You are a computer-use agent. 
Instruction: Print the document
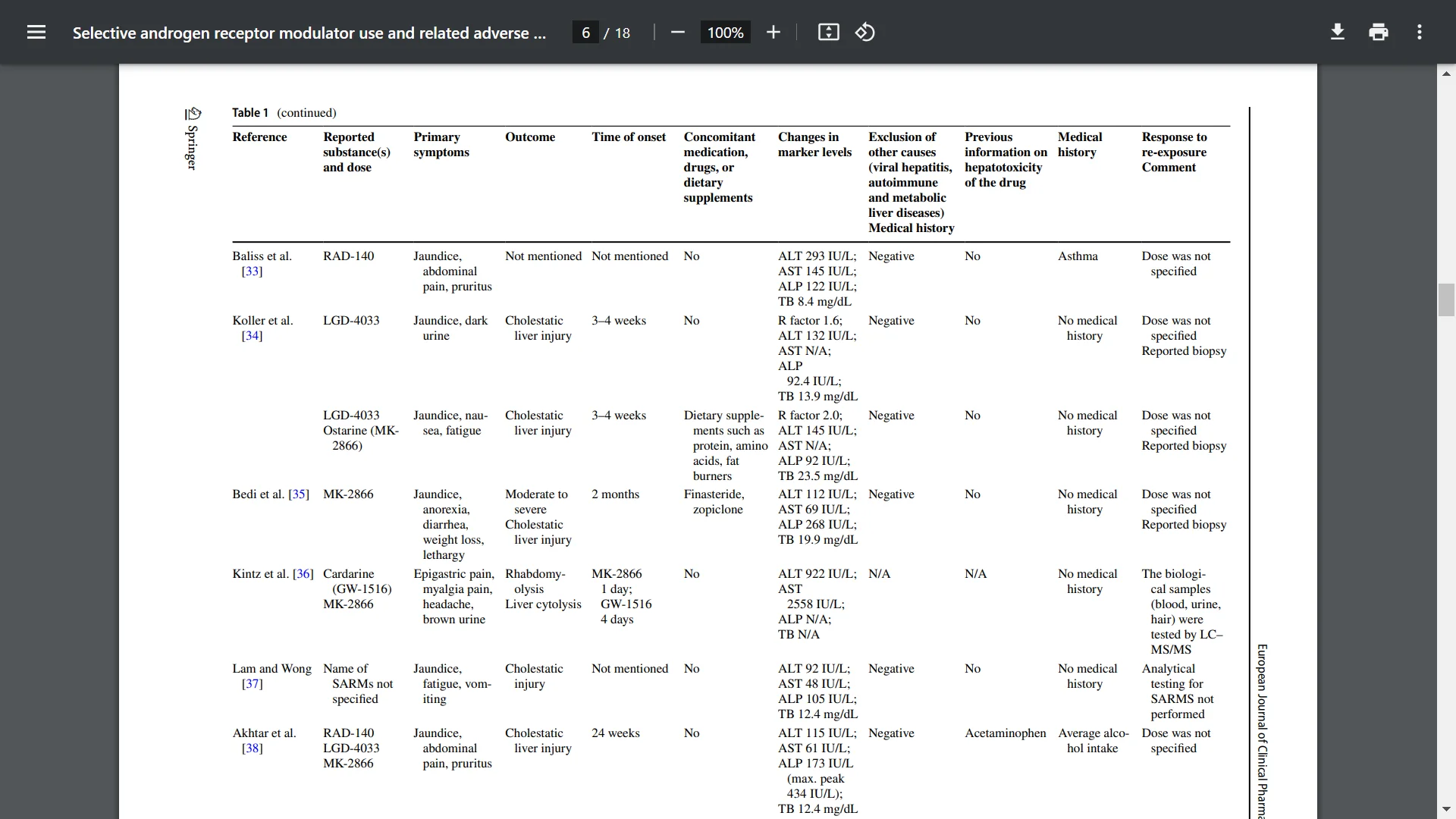pyautogui.click(x=1379, y=32)
